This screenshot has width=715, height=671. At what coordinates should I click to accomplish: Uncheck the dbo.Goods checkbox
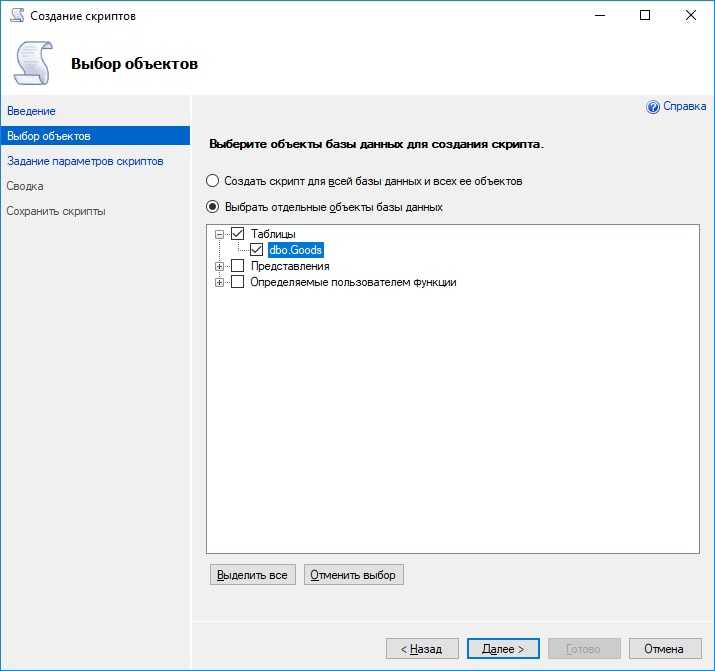click(257, 250)
